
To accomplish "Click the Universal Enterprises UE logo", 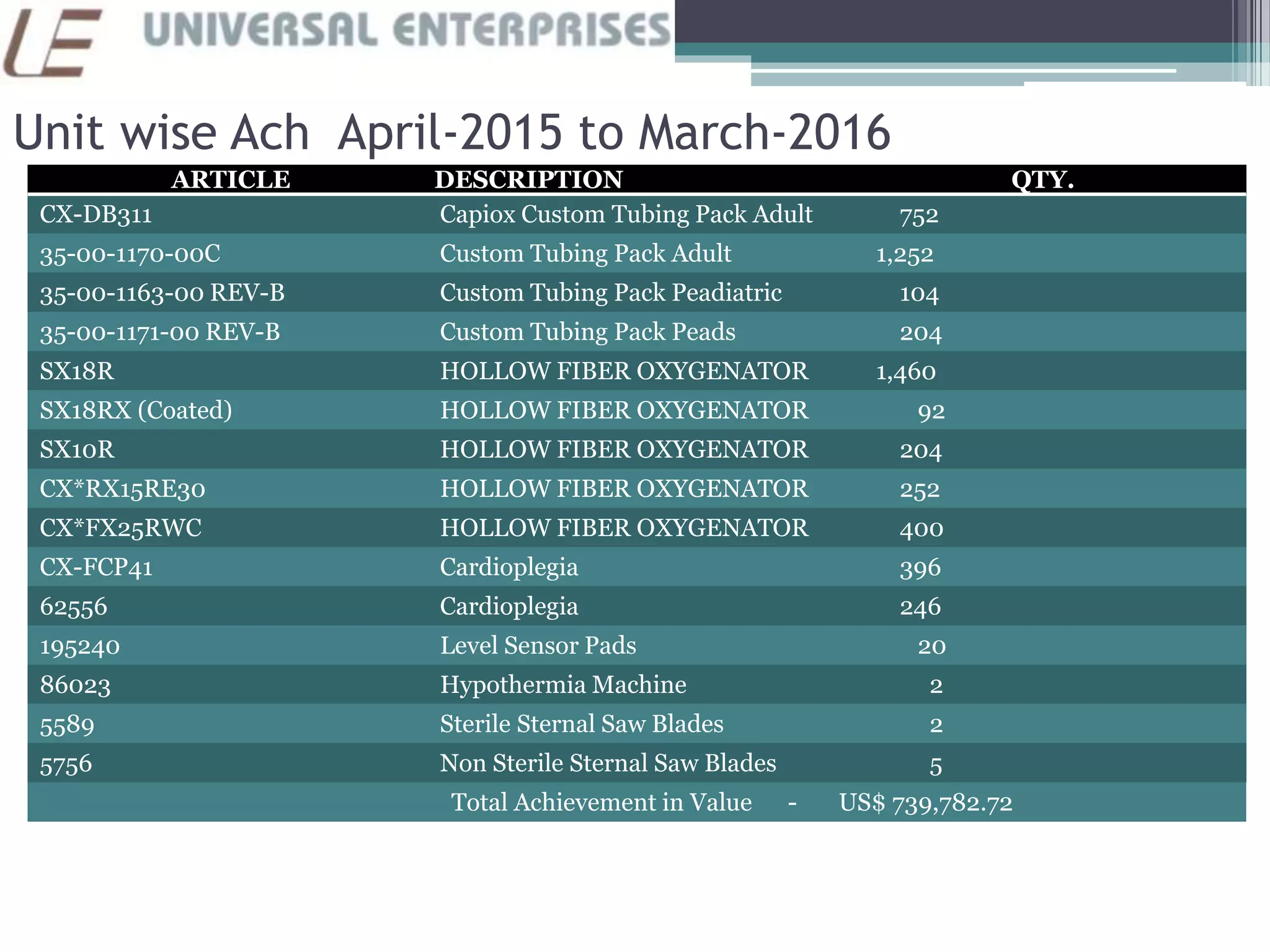I will (x=51, y=42).
